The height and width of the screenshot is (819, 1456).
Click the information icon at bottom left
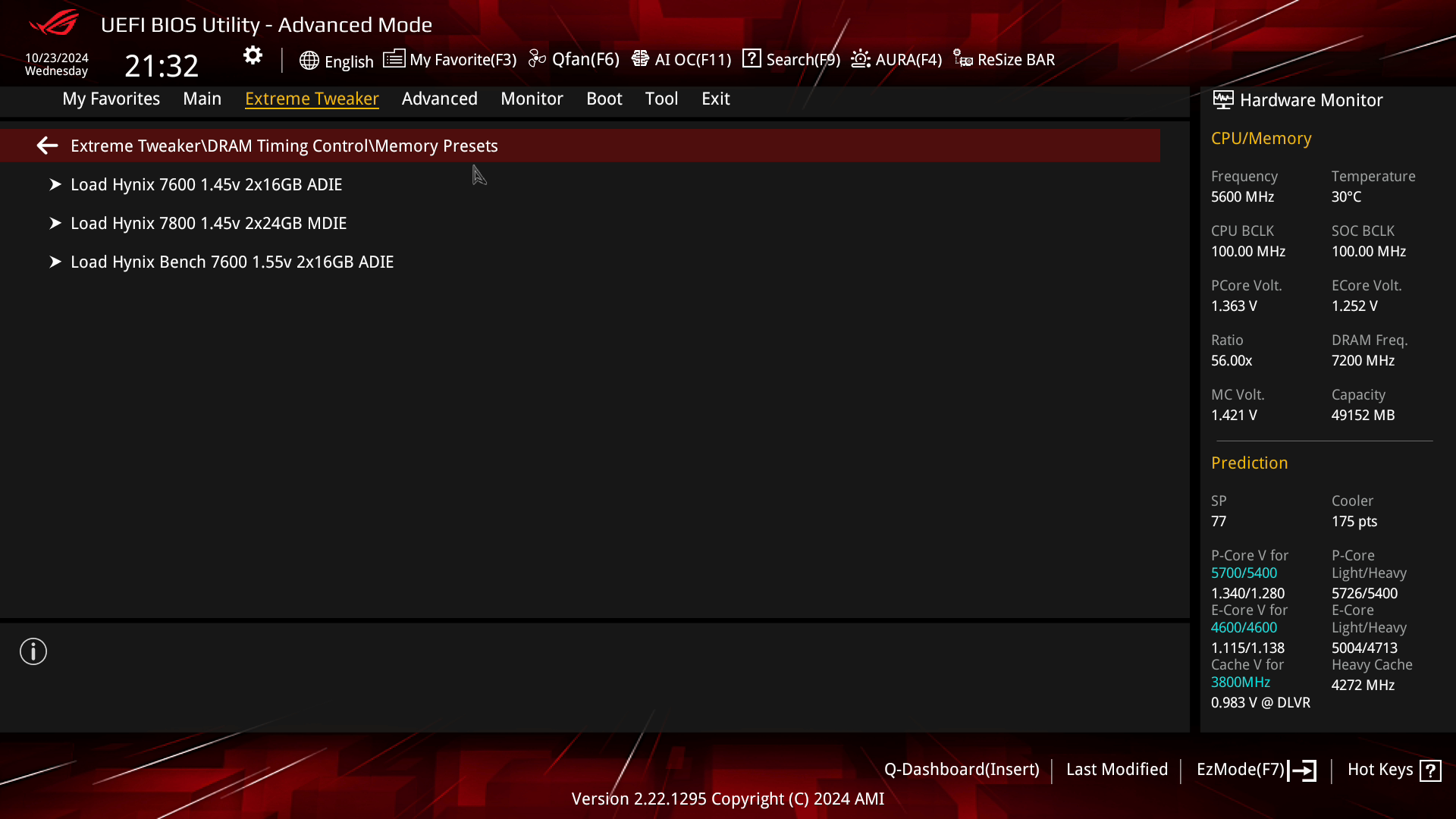(33, 651)
